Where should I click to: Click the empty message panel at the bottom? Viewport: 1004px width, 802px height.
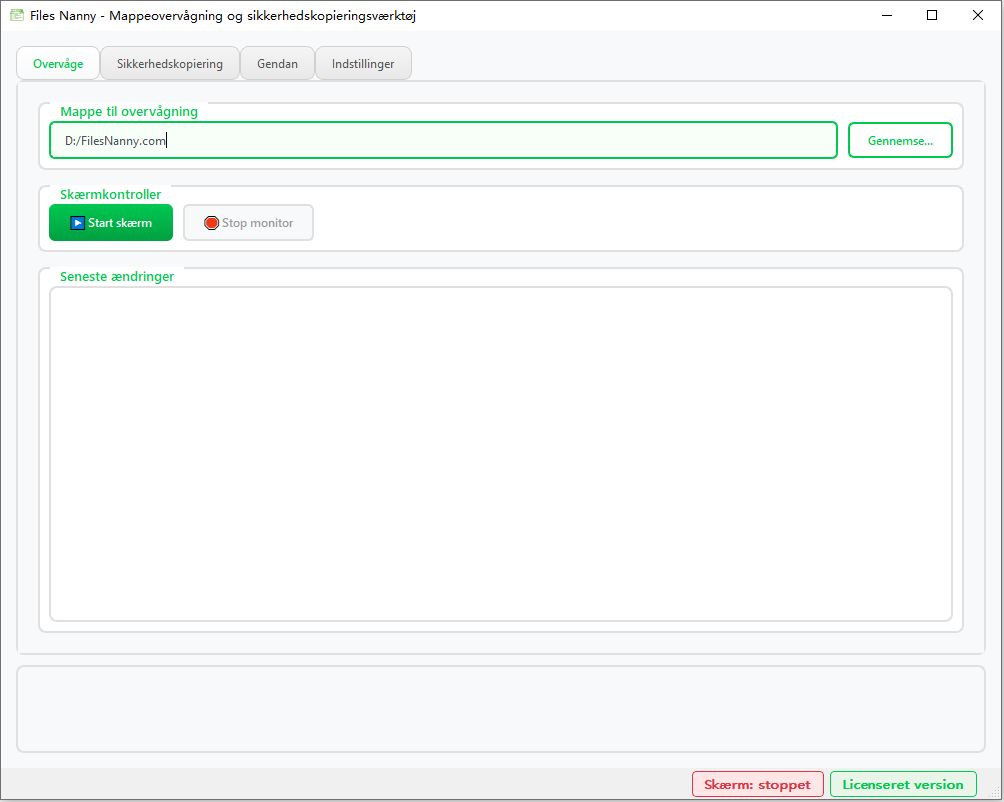[500, 708]
